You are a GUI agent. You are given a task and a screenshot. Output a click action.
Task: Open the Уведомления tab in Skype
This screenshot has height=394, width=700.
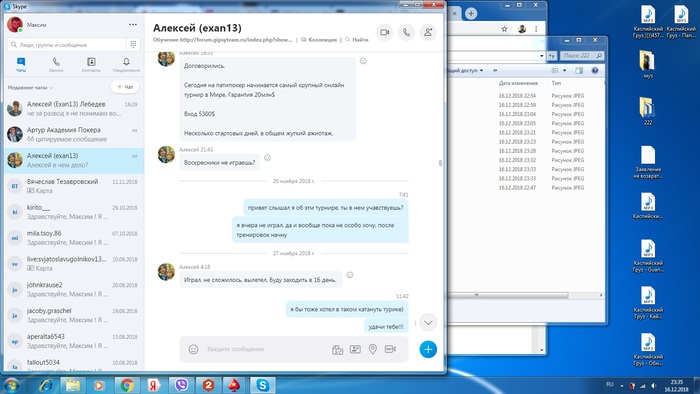pos(126,65)
